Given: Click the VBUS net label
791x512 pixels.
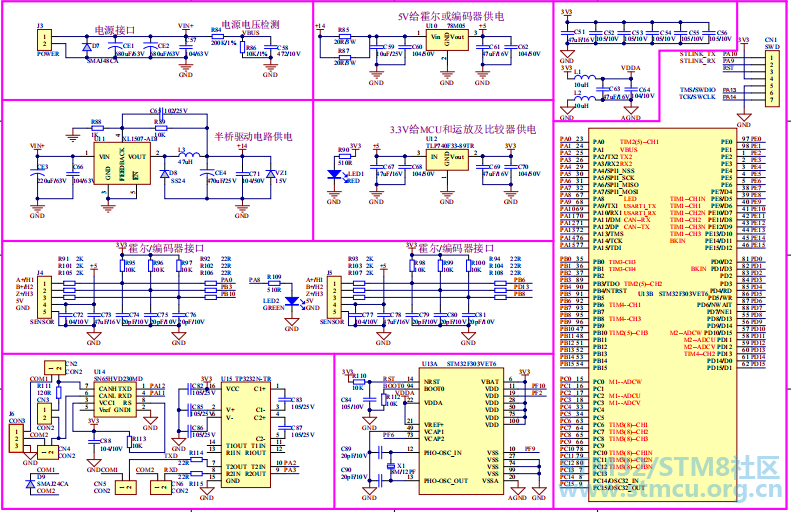Looking at the screenshot, I should click(251, 33).
